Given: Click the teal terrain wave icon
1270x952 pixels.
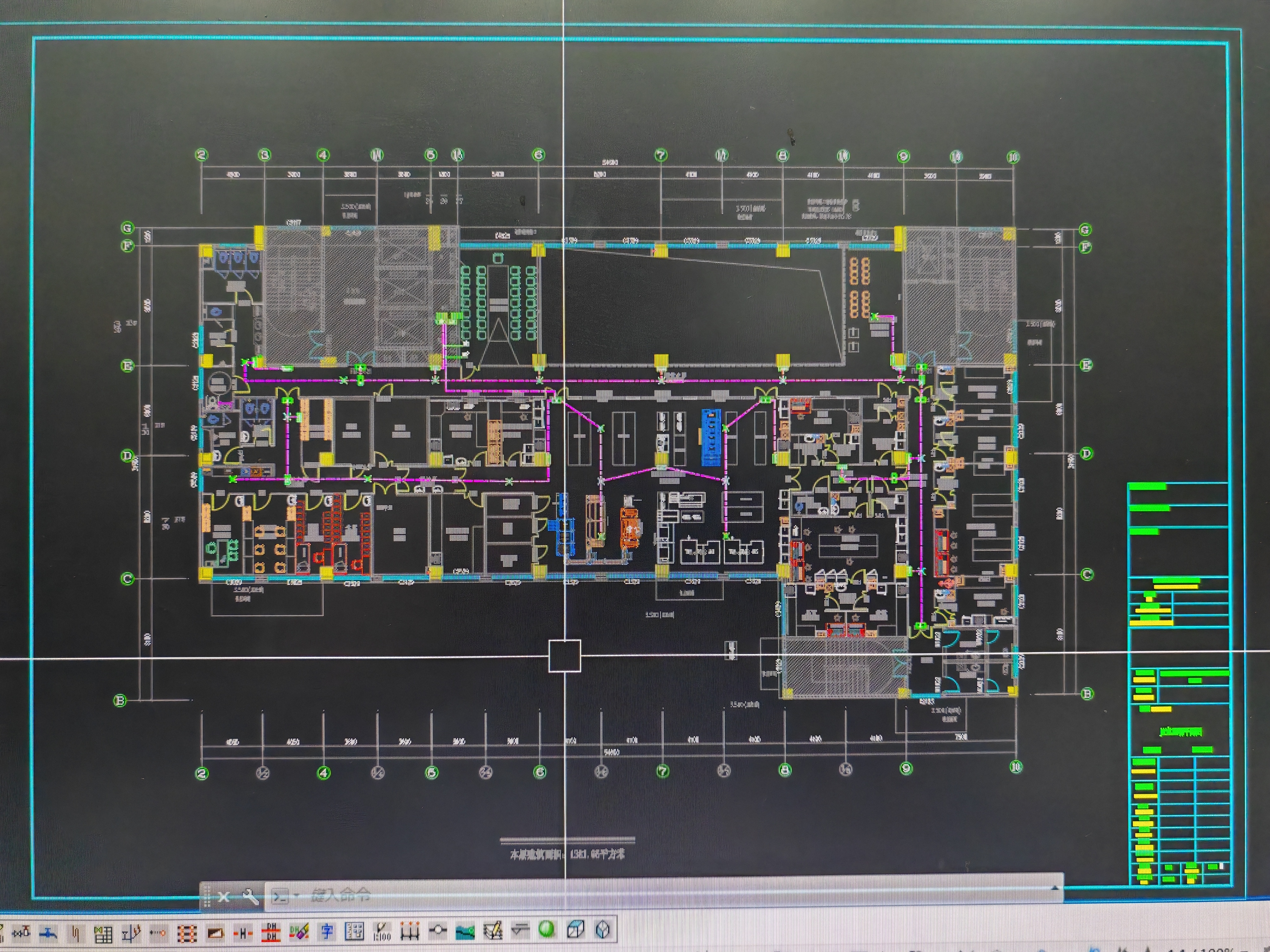Looking at the screenshot, I should pos(465,931).
